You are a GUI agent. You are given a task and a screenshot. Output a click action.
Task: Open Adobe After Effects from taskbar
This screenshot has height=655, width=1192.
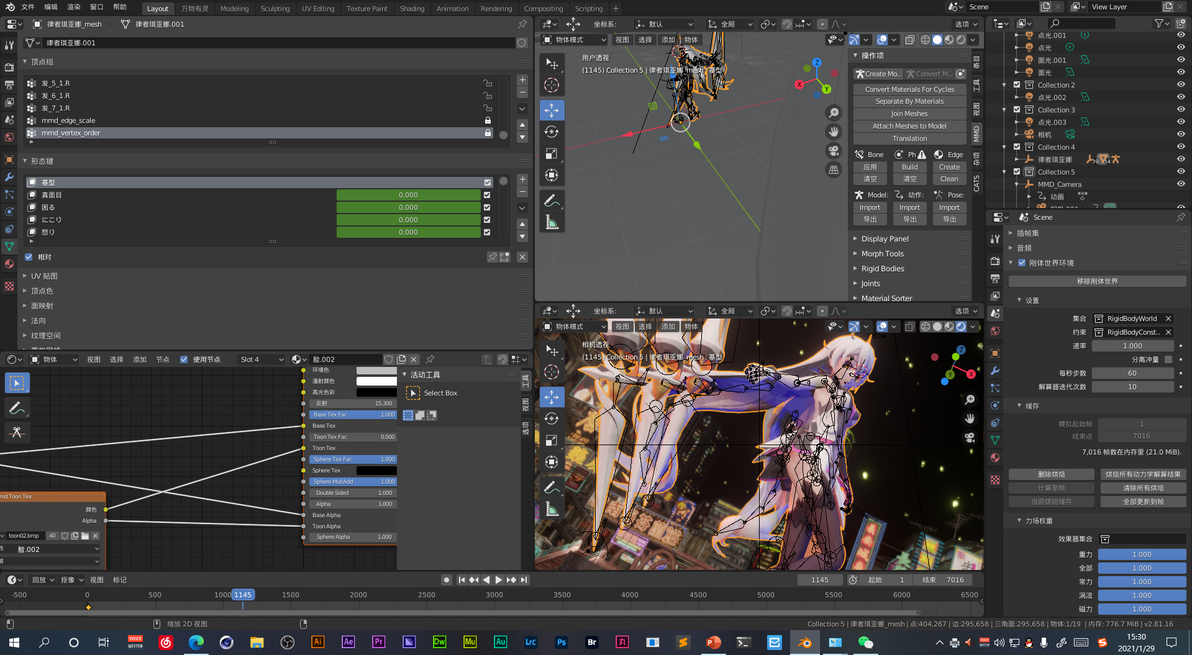pyautogui.click(x=348, y=642)
